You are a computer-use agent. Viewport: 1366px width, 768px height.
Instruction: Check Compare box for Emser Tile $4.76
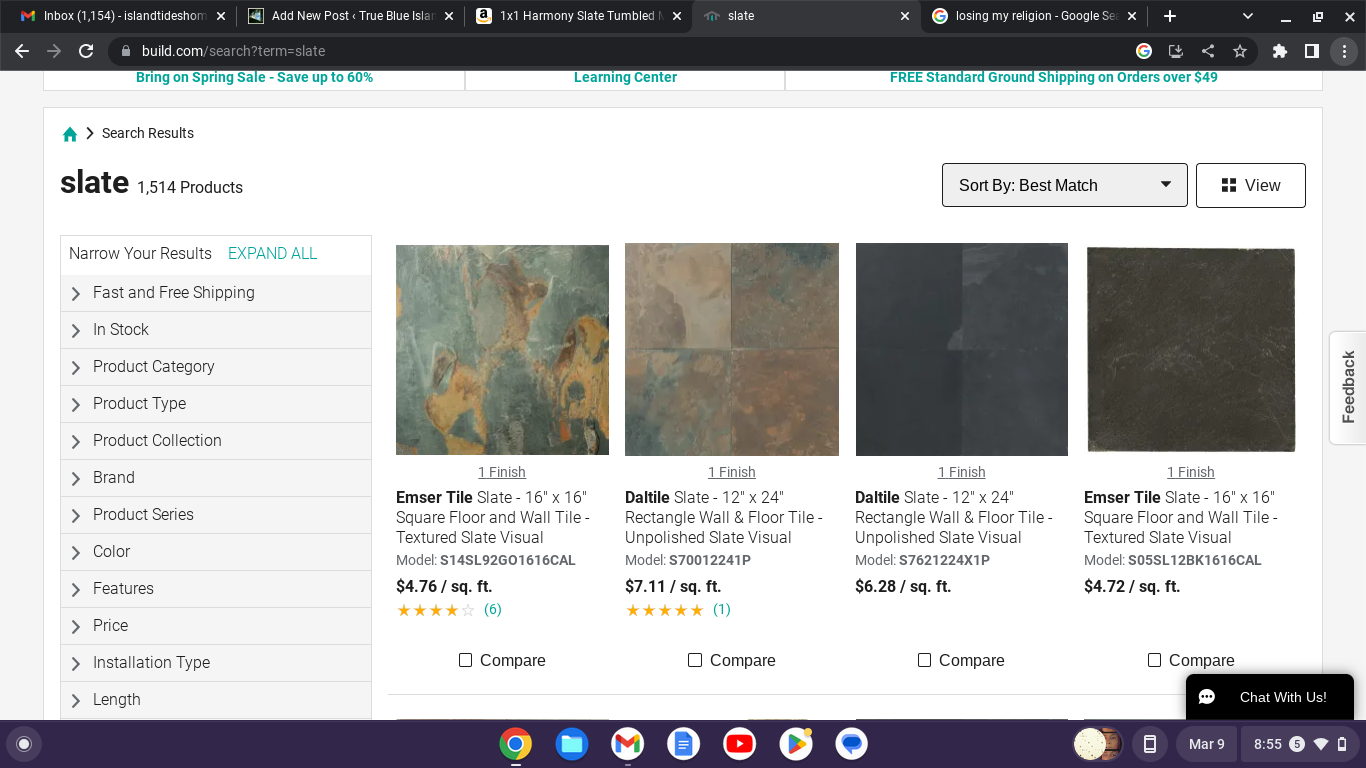tap(466, 660)
